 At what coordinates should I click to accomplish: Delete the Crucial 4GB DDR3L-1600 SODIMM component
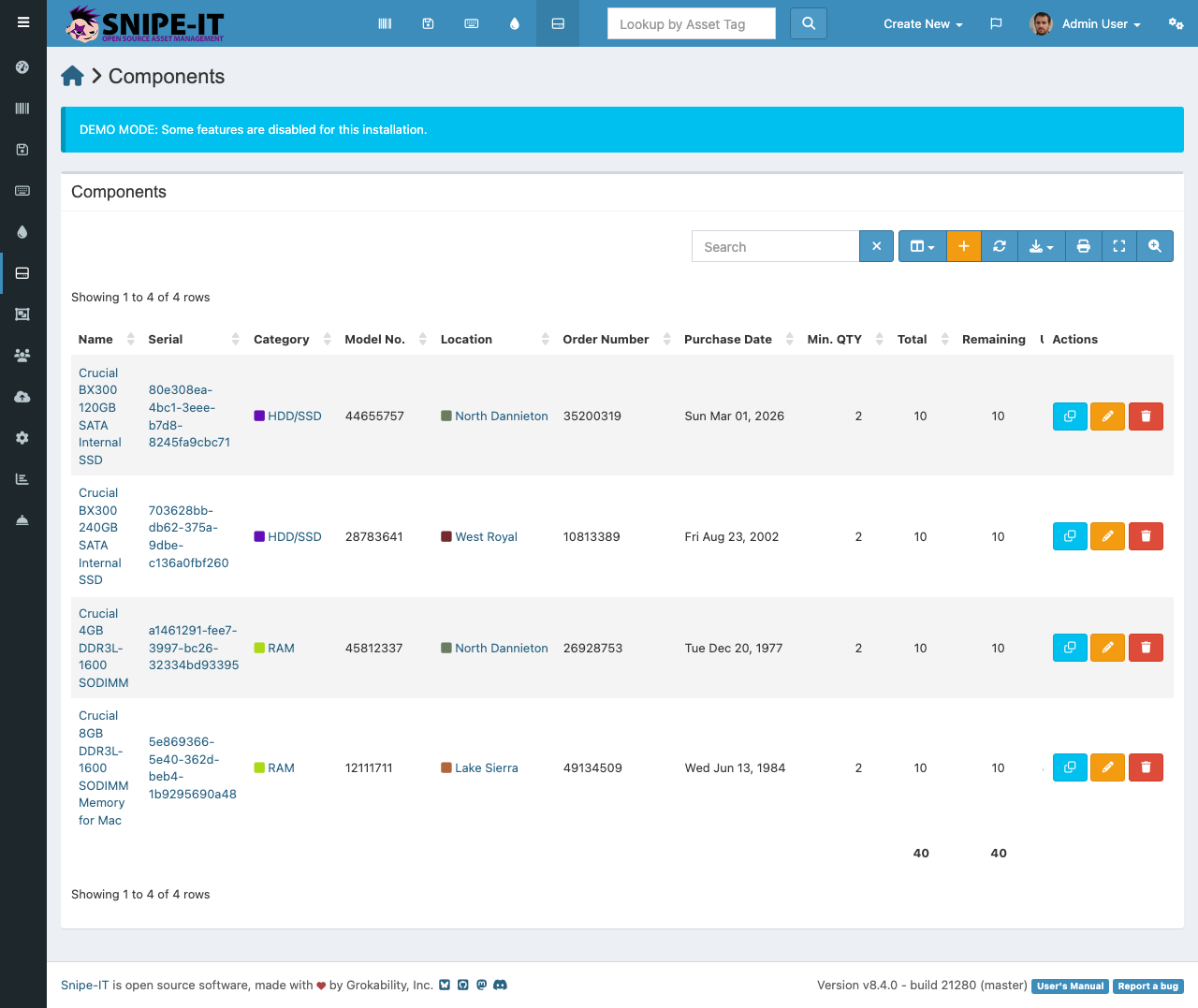point(1146,648)
